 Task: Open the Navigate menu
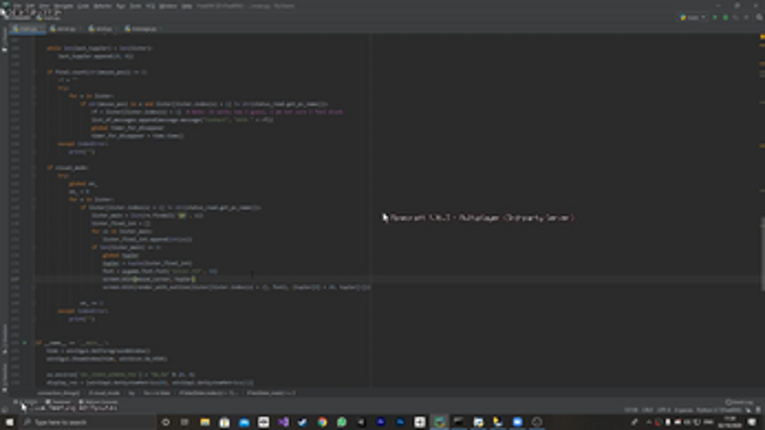point(63,6)
